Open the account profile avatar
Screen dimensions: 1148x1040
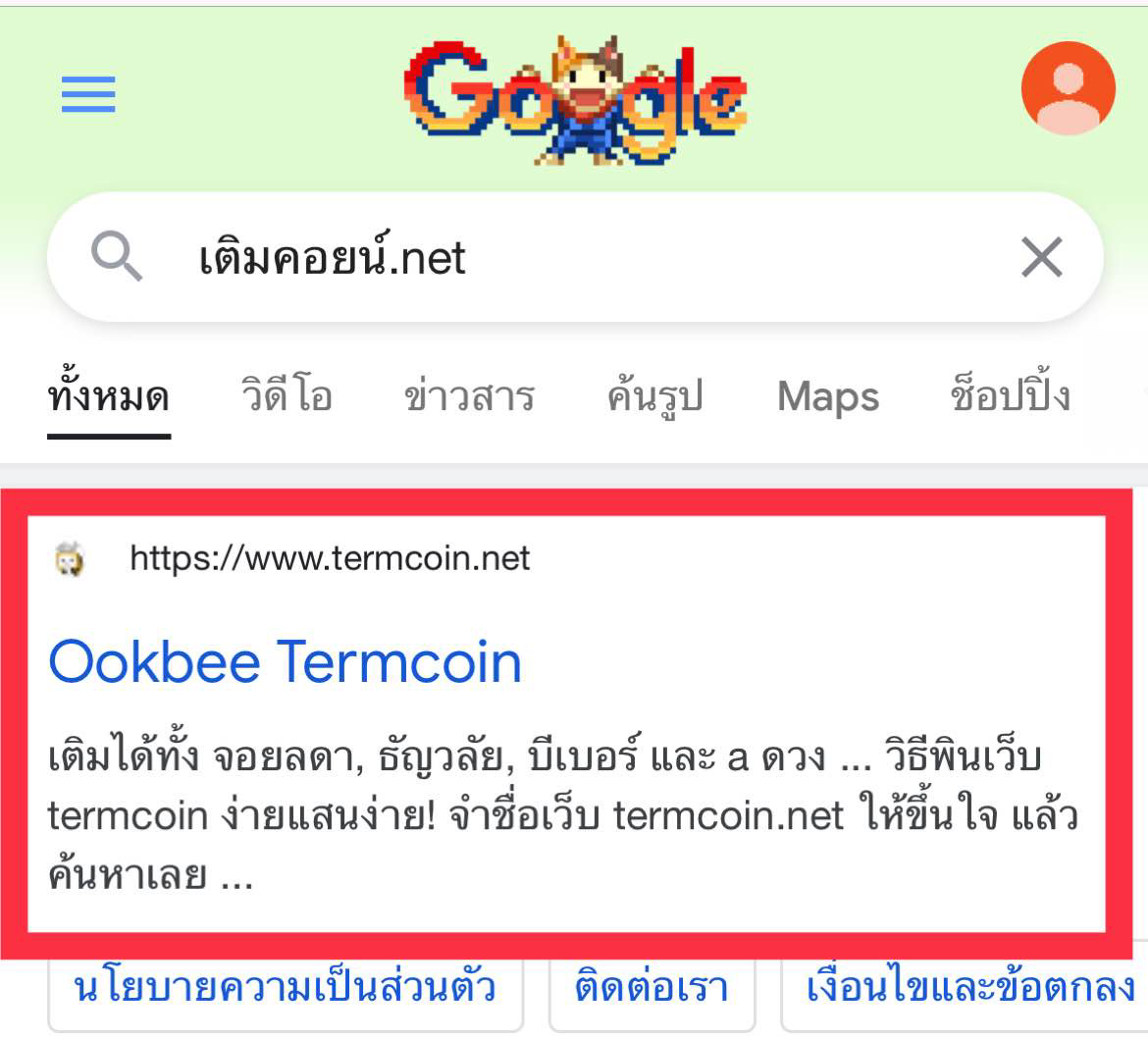point(1068,88)
